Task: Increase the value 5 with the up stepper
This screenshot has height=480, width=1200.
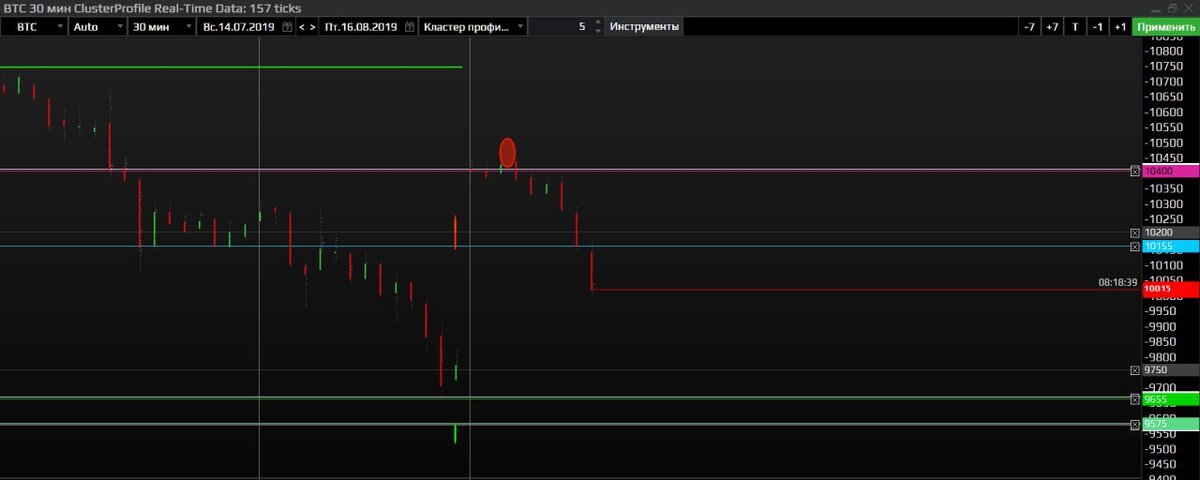Action: pyautogui.click(x=598, y=23)
